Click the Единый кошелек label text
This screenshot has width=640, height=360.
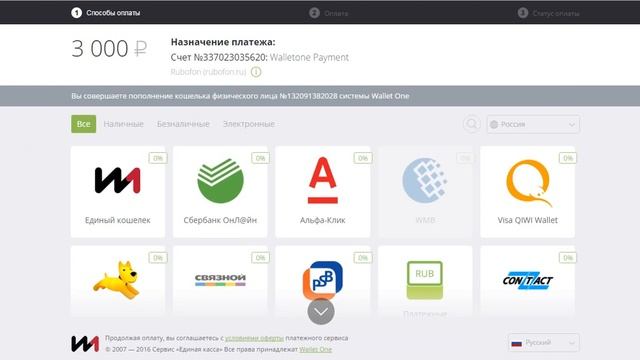[x=118, y=220]
